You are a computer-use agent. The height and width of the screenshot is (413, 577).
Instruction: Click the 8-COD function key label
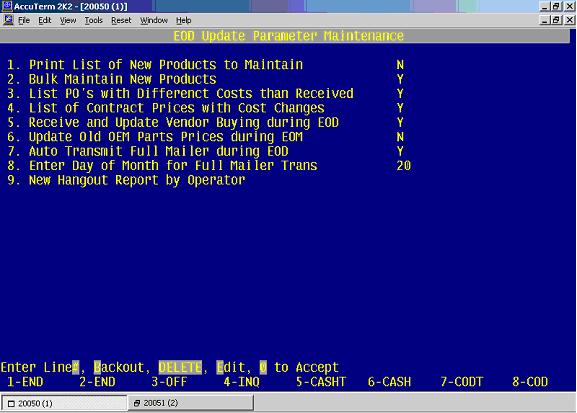[530, 382]
